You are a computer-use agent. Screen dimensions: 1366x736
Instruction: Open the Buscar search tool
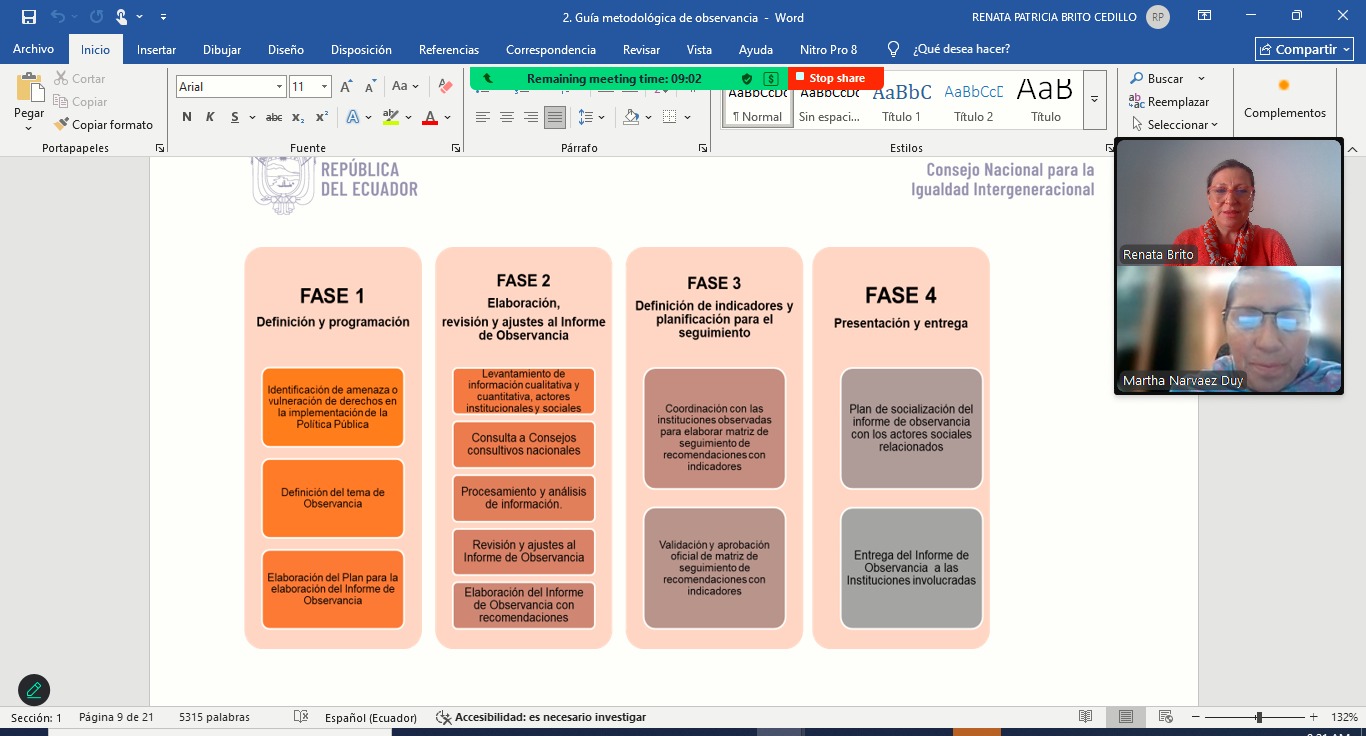pyautogui.click(x=1158, y=78)
